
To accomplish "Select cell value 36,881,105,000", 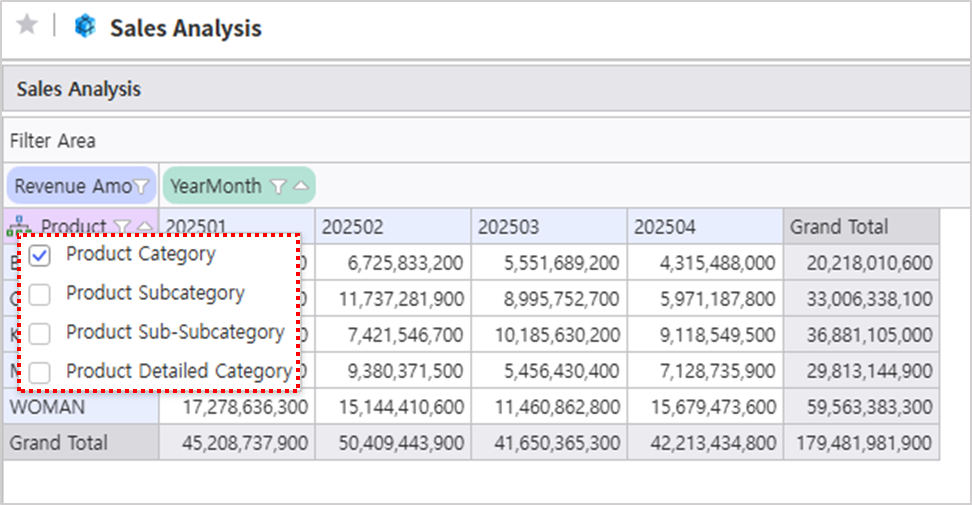I will 862,335.
